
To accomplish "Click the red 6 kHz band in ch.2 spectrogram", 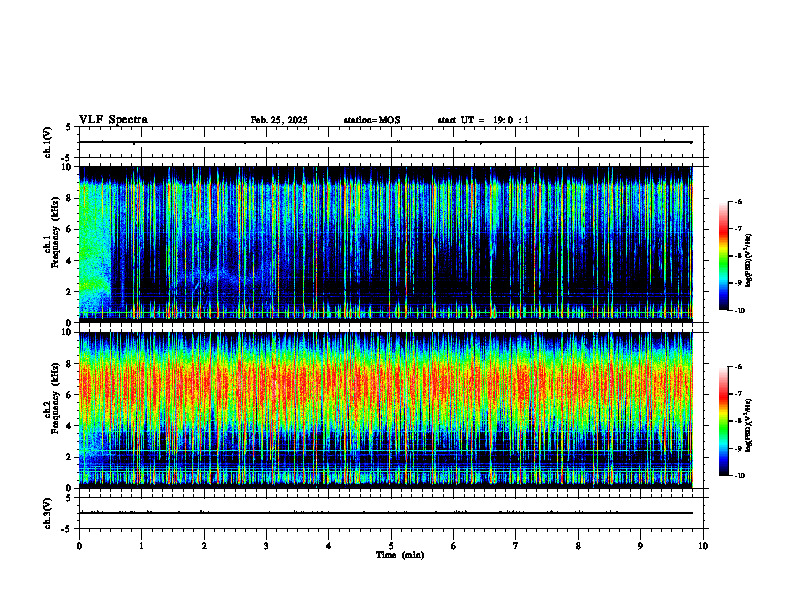I will pos(385,386).
